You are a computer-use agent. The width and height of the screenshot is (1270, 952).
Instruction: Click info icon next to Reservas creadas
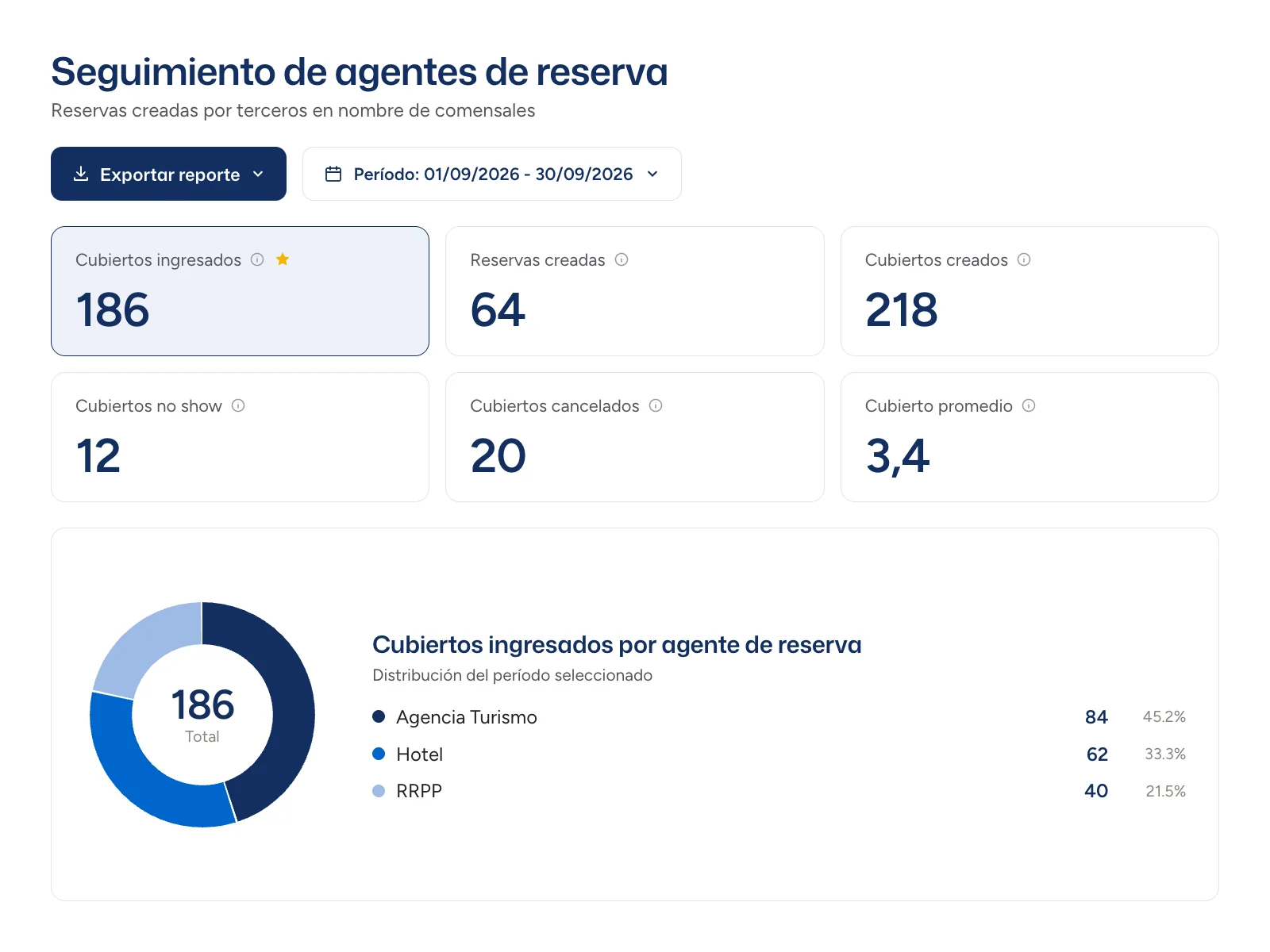(622, 259)
